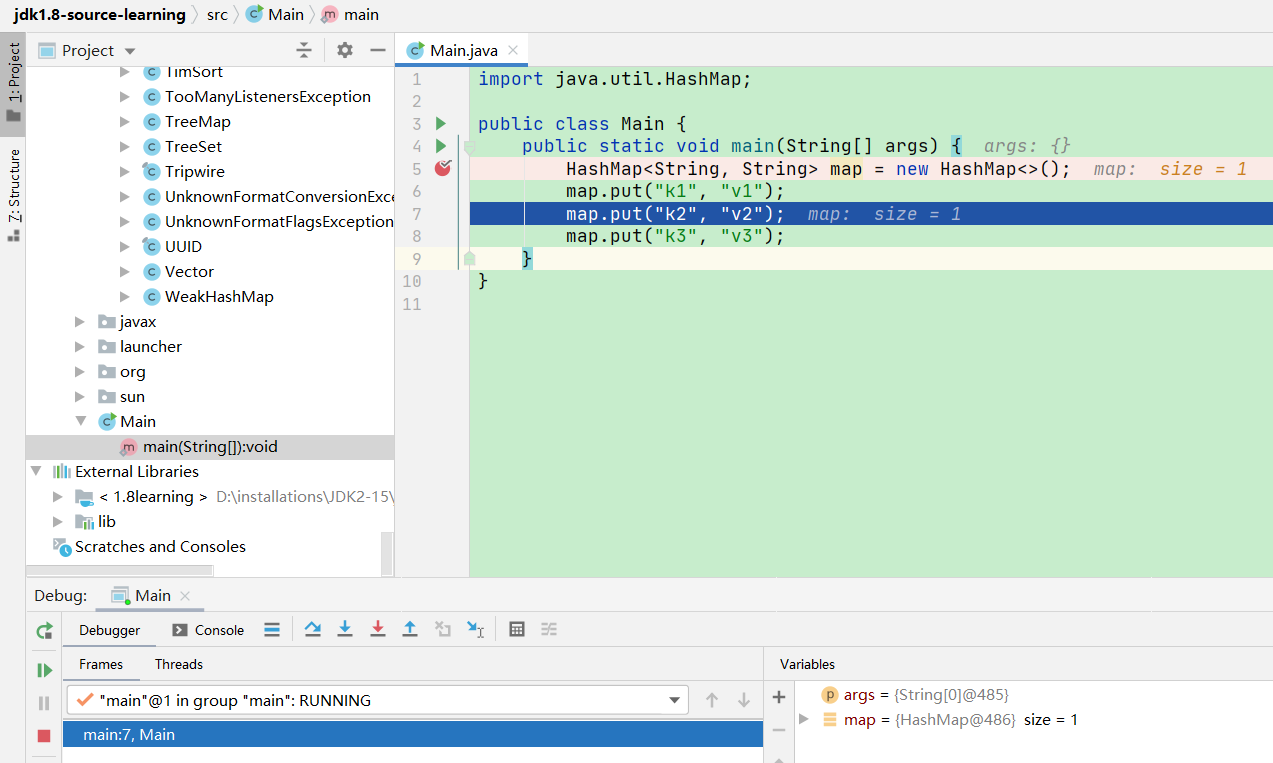Click the red Force Step Into icon

click(378, 629)
